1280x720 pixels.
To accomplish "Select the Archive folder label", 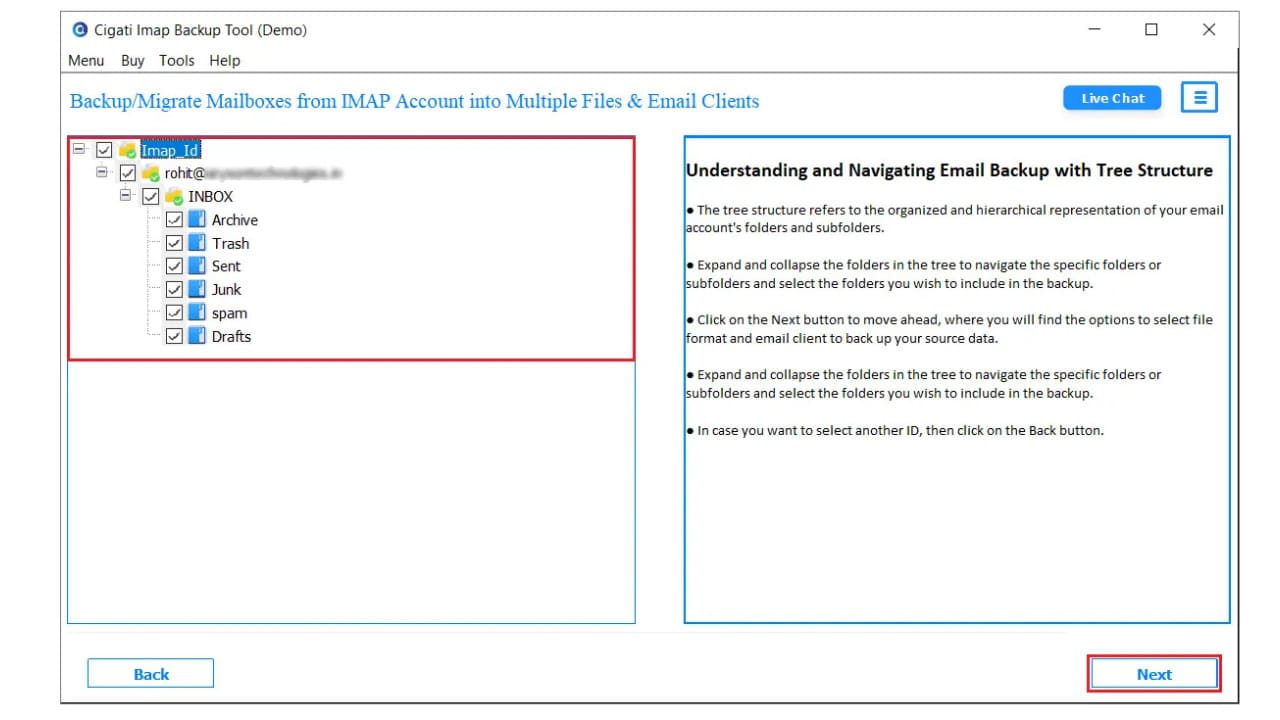I will tap(235, 220).
